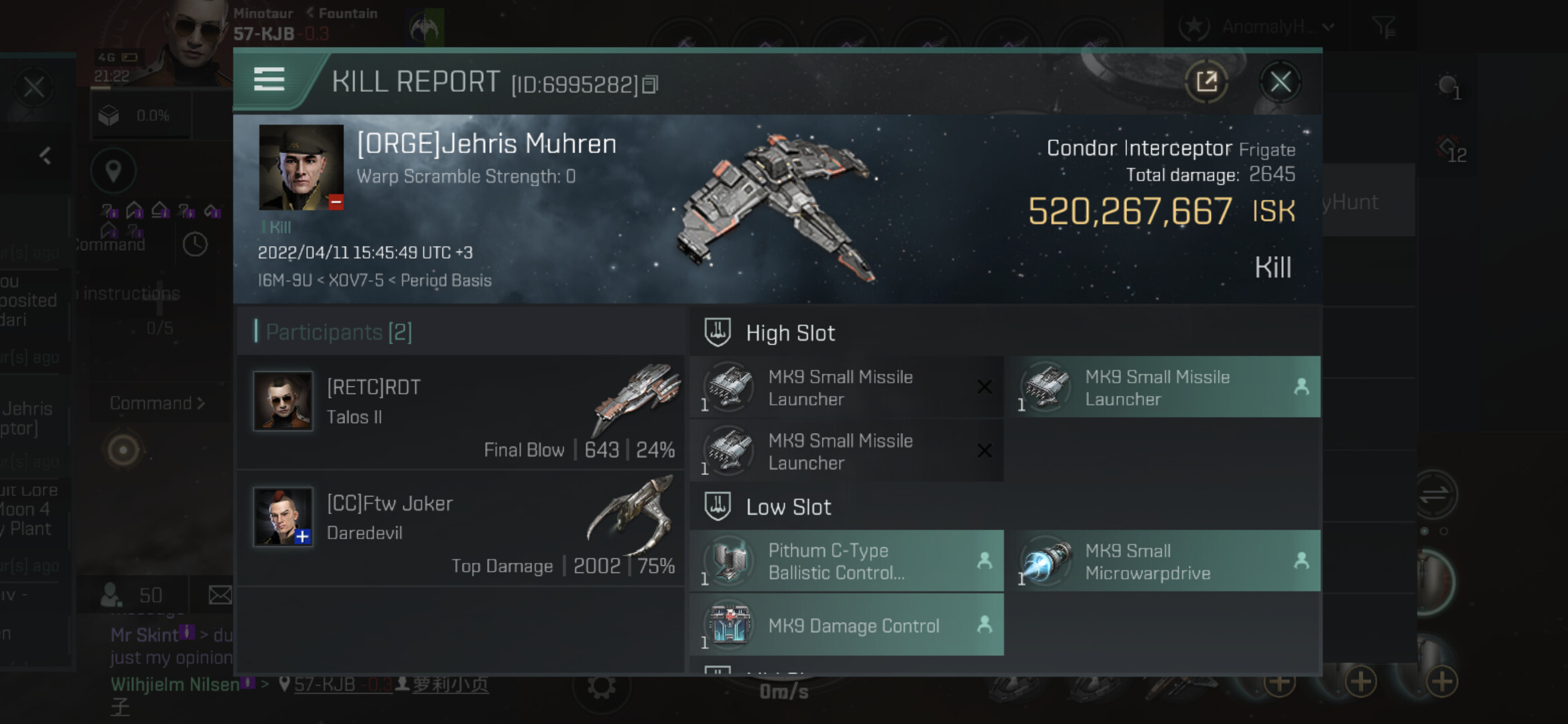
Task: Open the Participants tab
Action: tap(338, 331)
